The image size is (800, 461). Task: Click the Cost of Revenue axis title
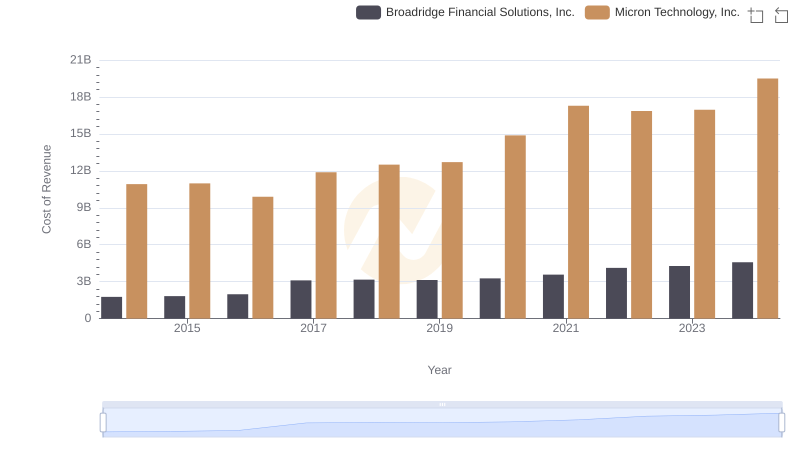tap(46, 189)
